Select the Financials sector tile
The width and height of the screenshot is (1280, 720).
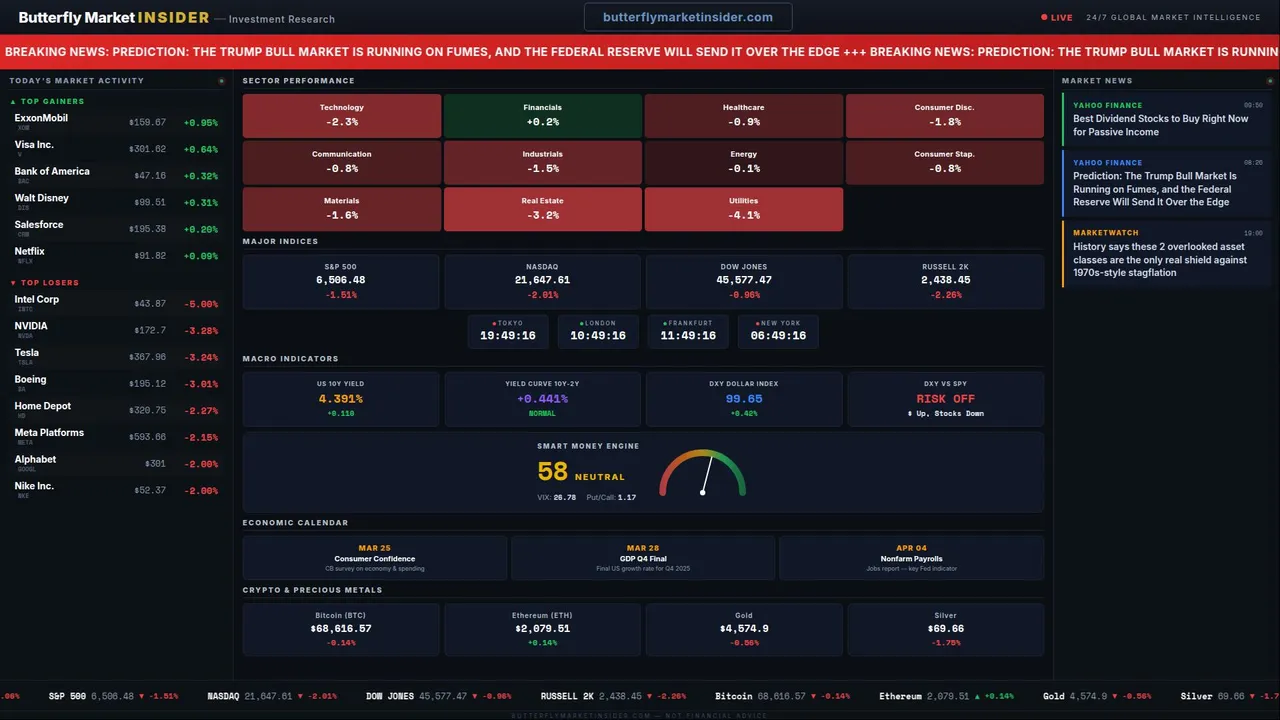[x=543, y=115]
